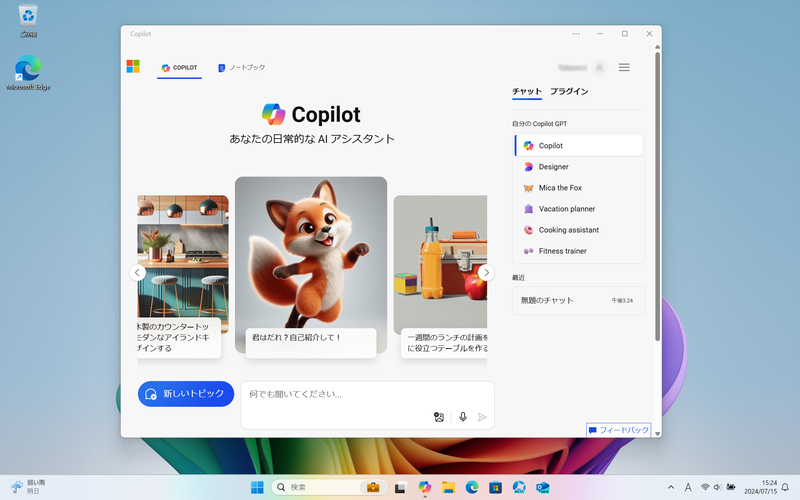Open notifications bell icon

[x=786, y=487]
